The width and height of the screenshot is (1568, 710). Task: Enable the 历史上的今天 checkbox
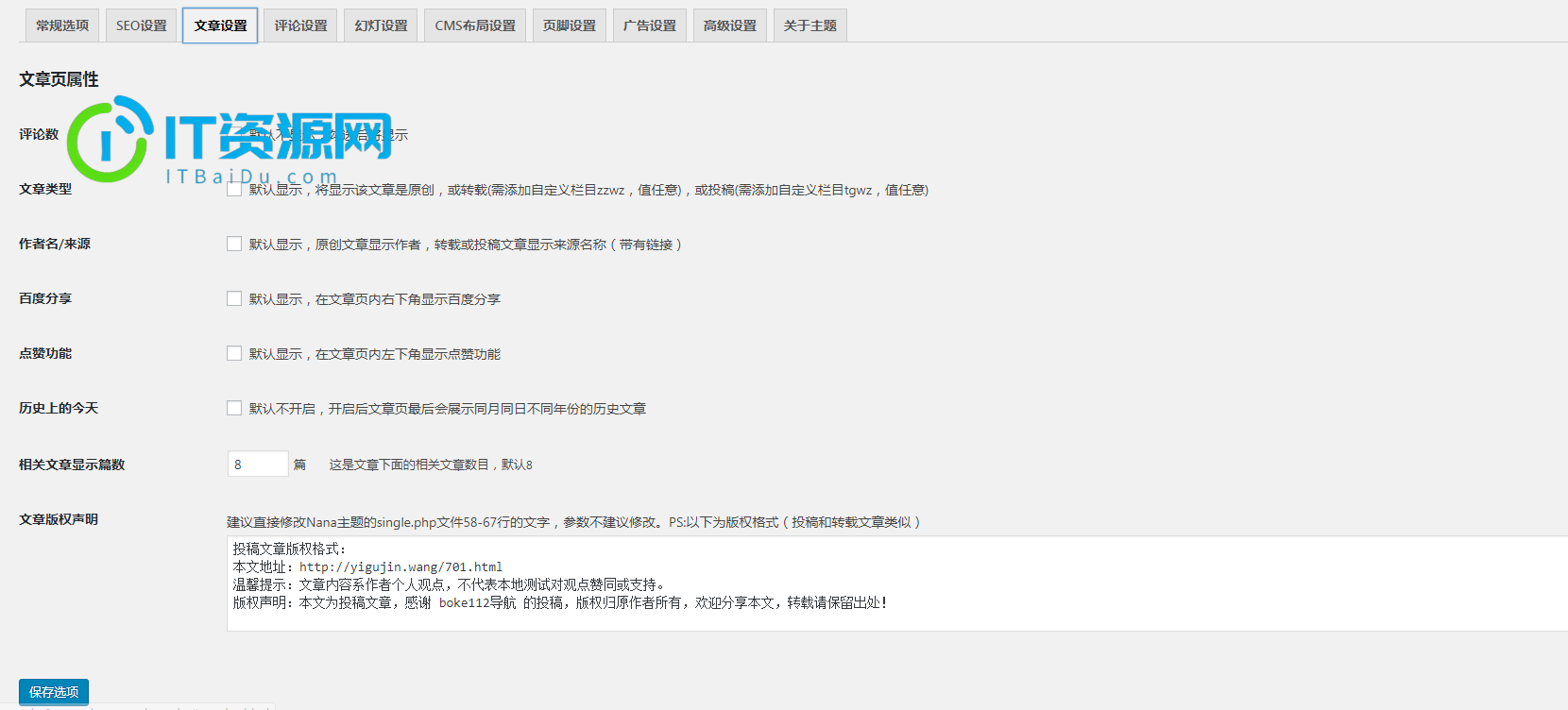click(x=234, y=408)
